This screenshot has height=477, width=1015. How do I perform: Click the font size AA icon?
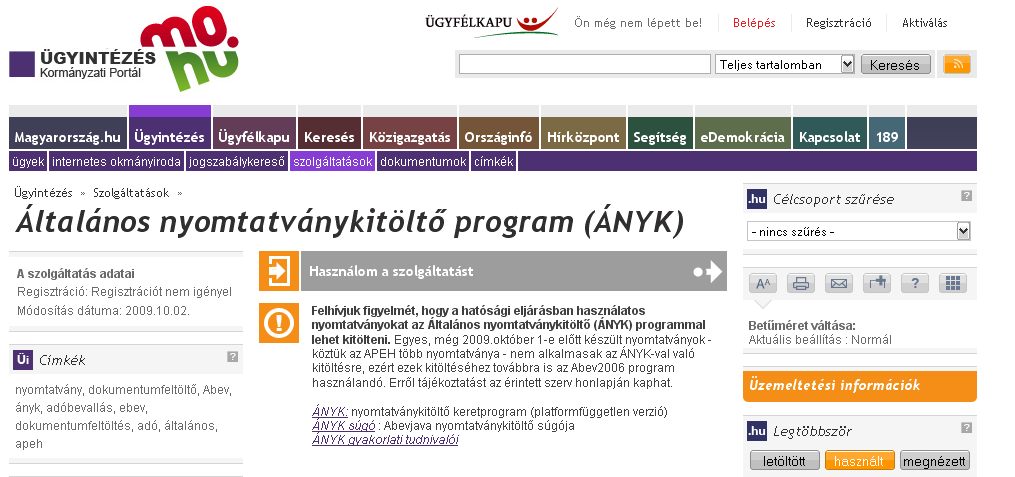pos(763,283)
